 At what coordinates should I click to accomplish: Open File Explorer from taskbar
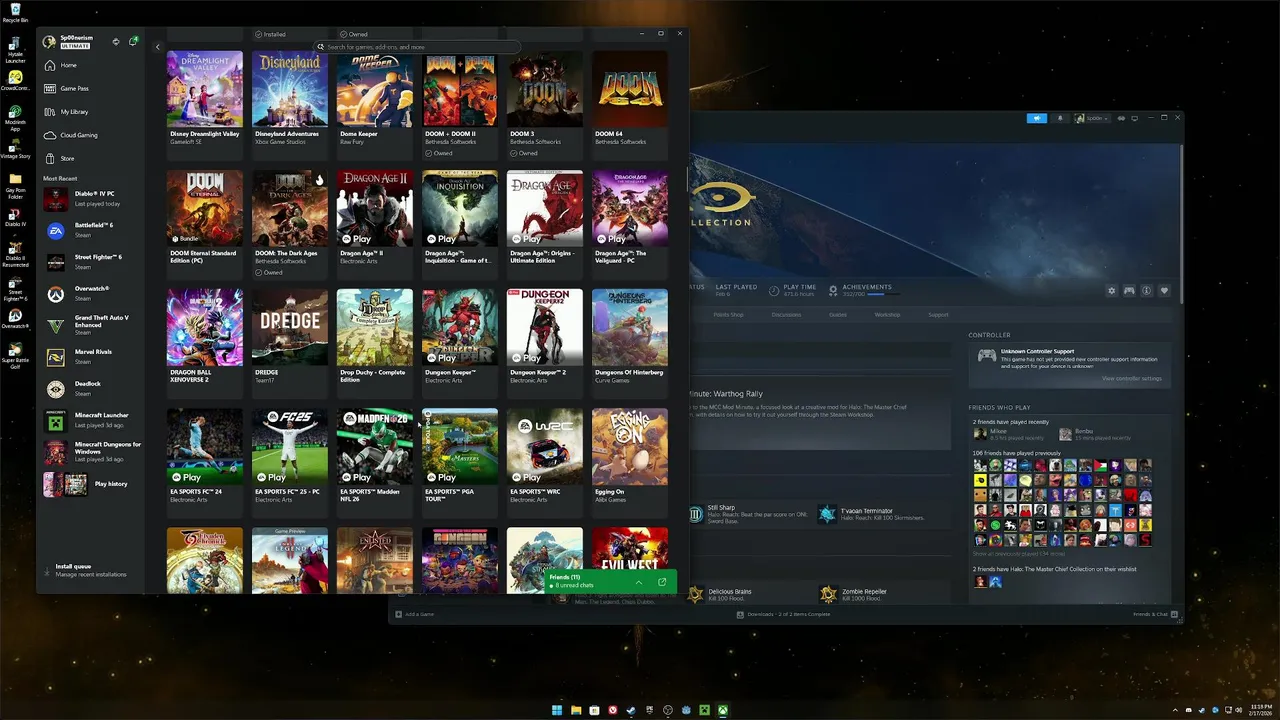(x=576, y=710)
